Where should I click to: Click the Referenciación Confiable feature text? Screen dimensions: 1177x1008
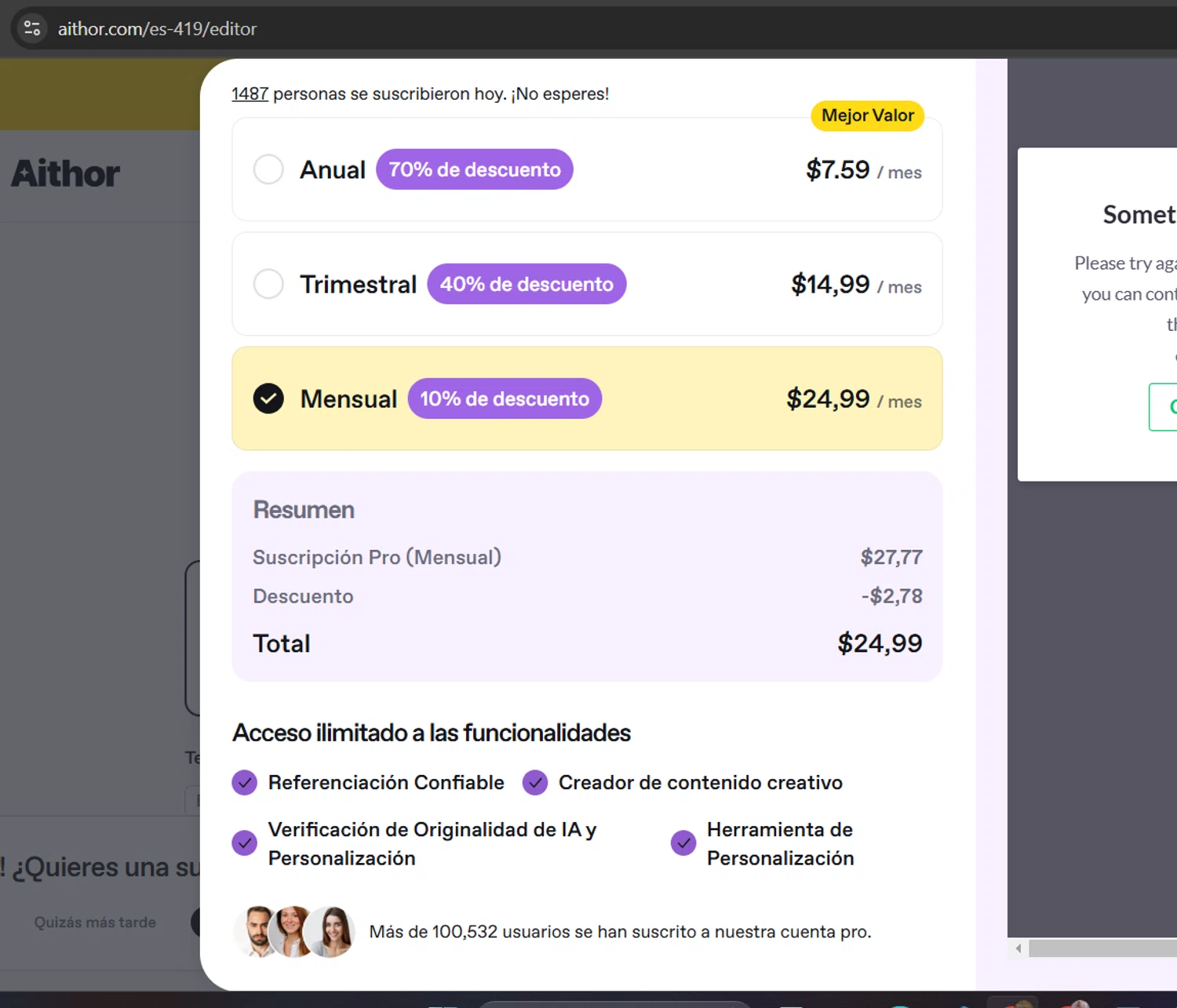386,783
